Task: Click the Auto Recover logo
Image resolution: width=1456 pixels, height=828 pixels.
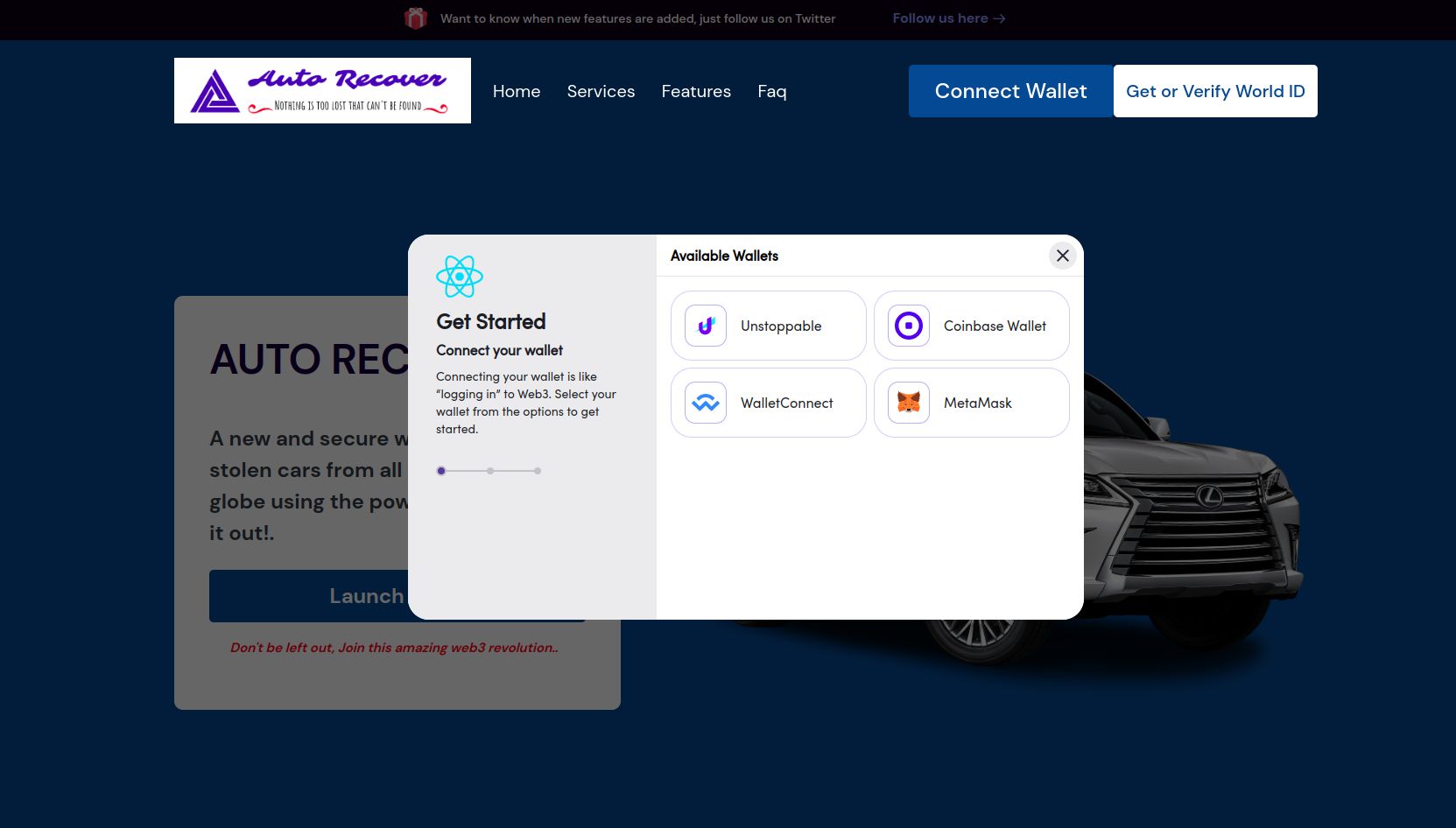Action: pos(322,91)
